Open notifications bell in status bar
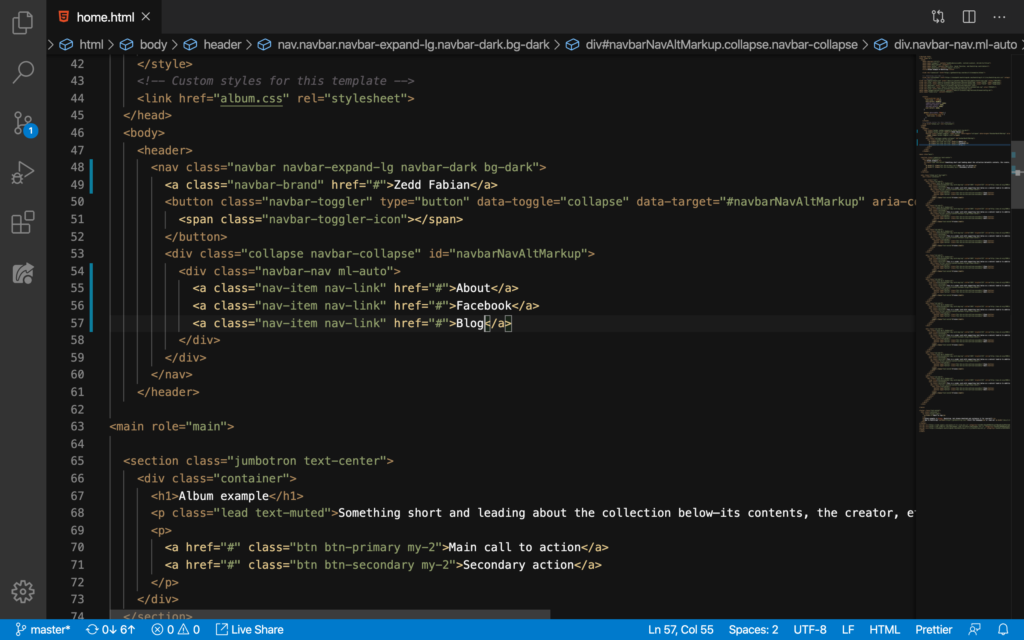The image size is (1024, 640). point(1003,630)
